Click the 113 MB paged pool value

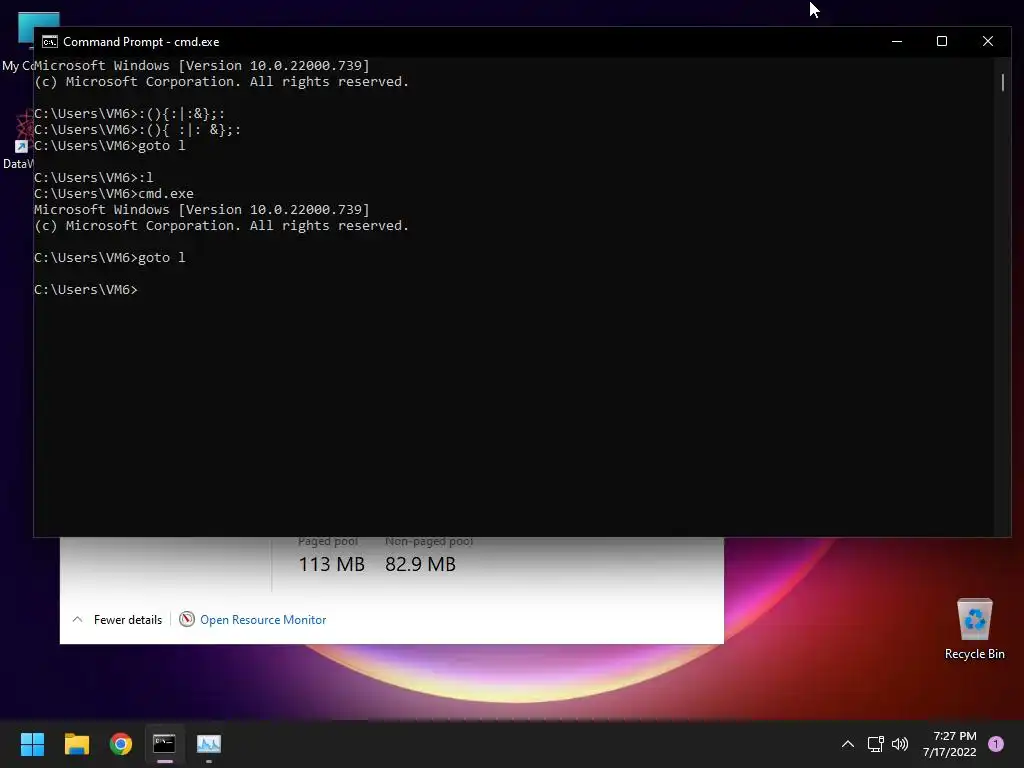pyautogui.click(x=331, y=564)
